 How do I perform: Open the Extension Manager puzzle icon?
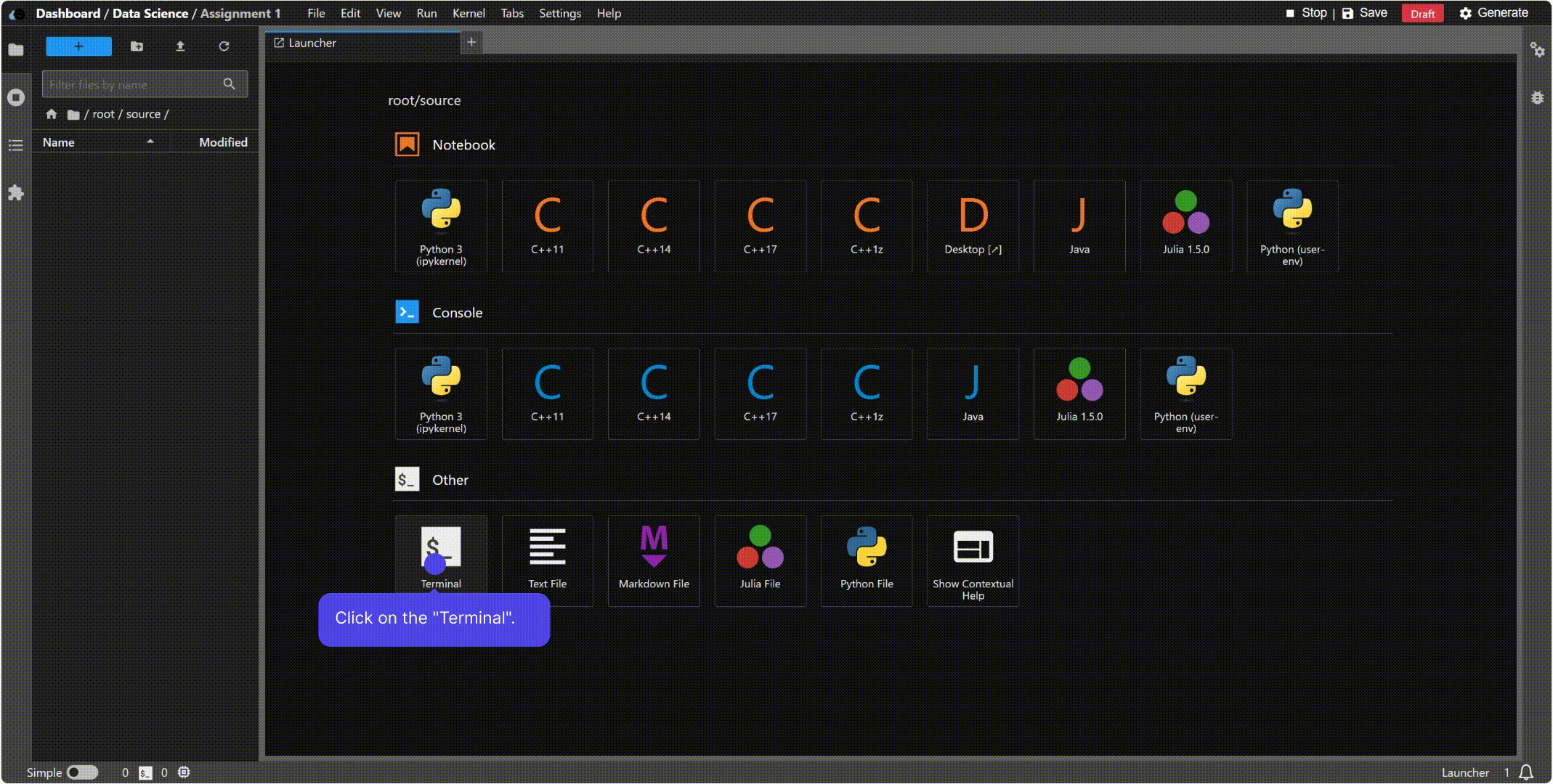(16, 193)
